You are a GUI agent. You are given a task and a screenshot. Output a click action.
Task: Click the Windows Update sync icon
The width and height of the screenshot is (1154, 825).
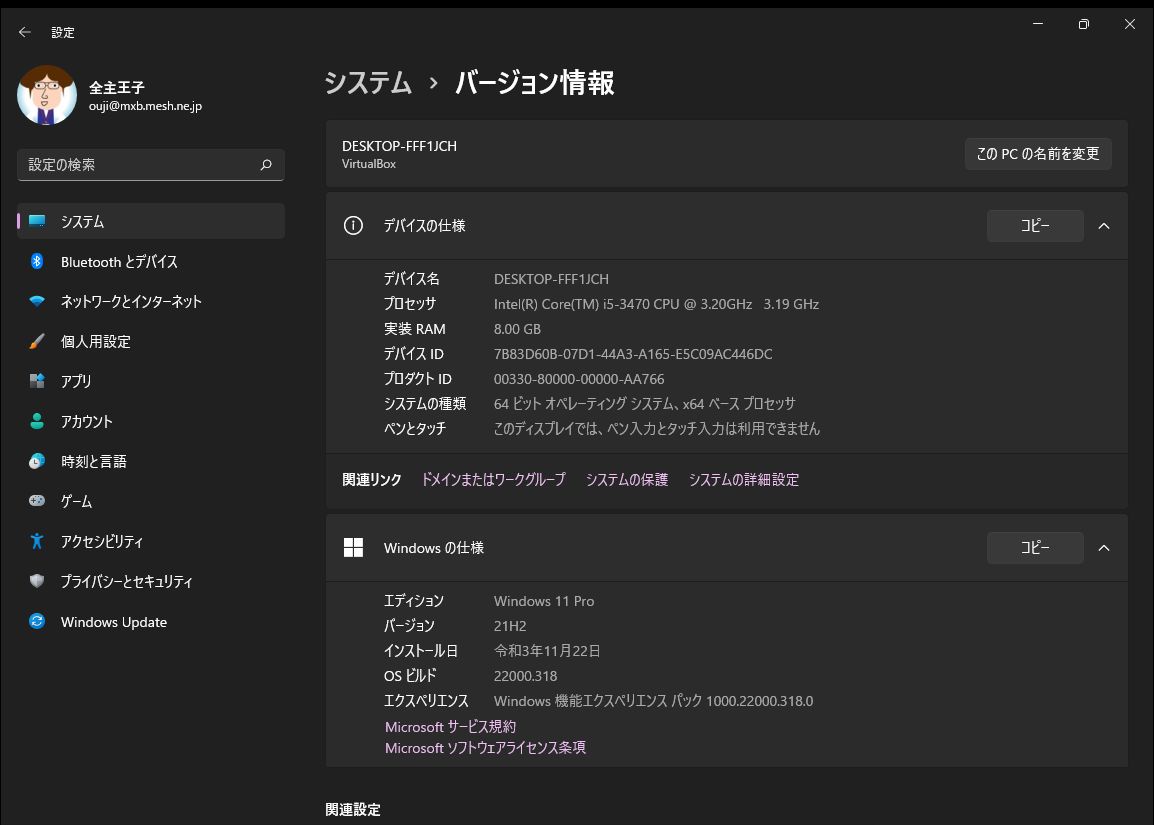(37, 621)
